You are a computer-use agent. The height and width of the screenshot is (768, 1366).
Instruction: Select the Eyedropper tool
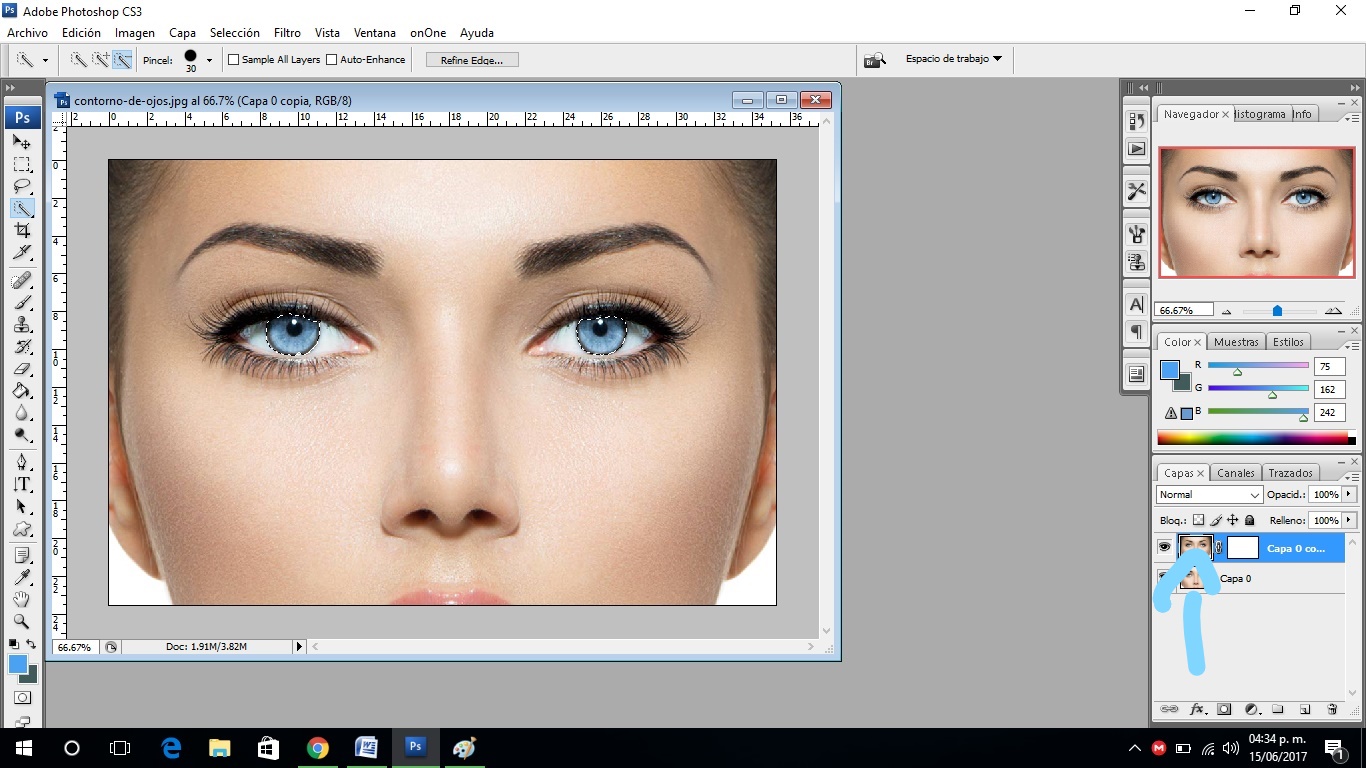(22, 577)
